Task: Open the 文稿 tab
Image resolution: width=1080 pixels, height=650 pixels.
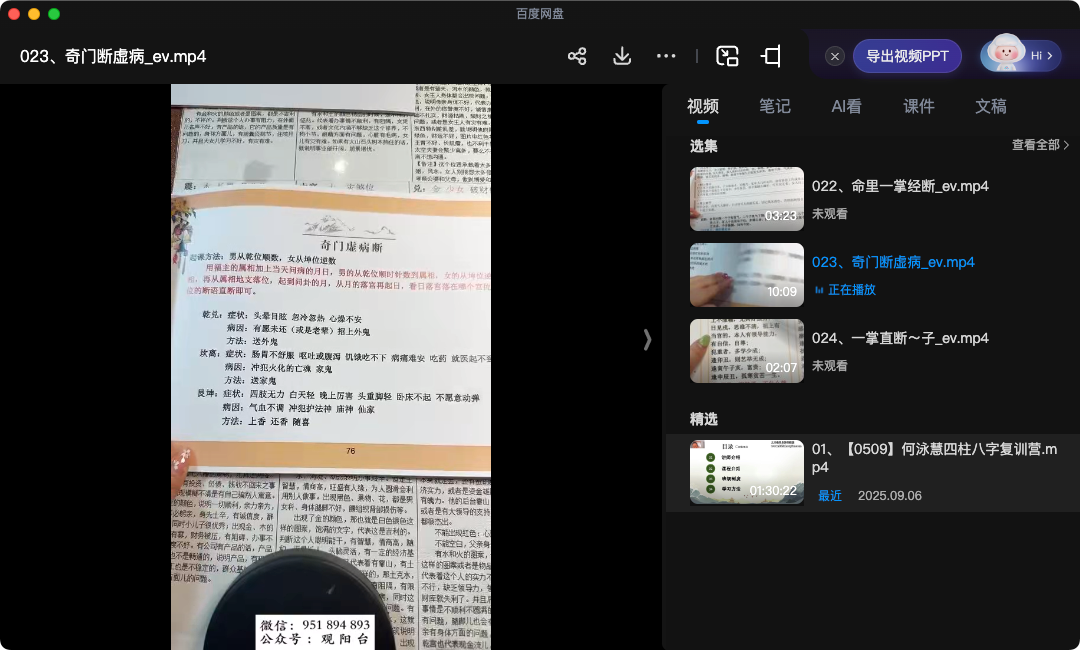Action: coord(990,107)
